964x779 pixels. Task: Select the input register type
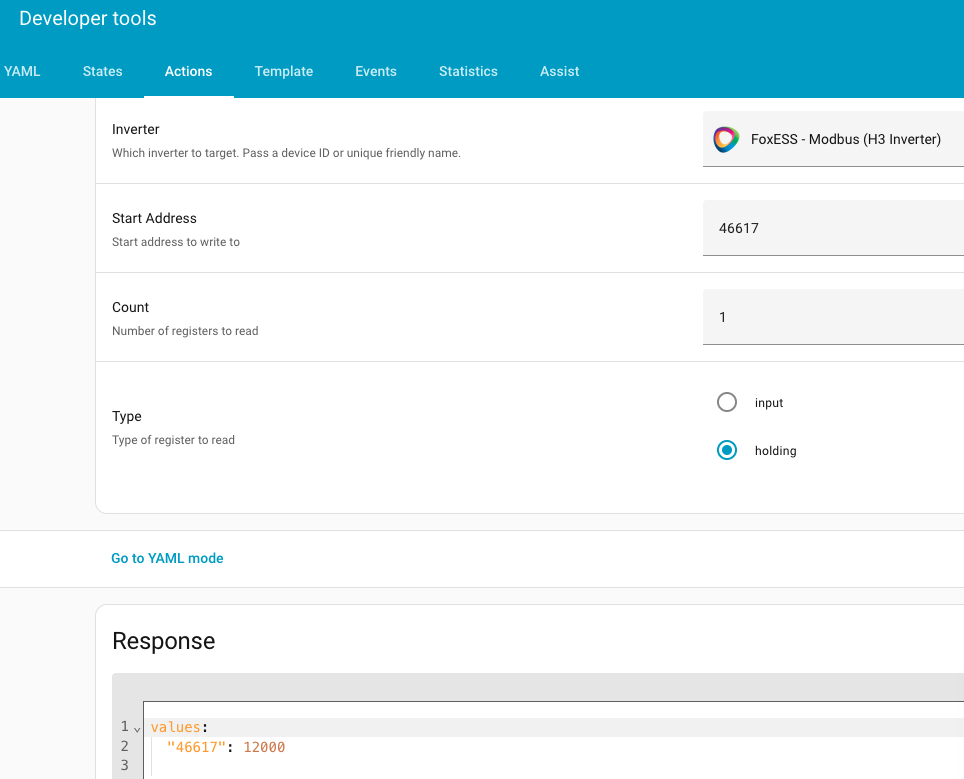coord(727,402)
